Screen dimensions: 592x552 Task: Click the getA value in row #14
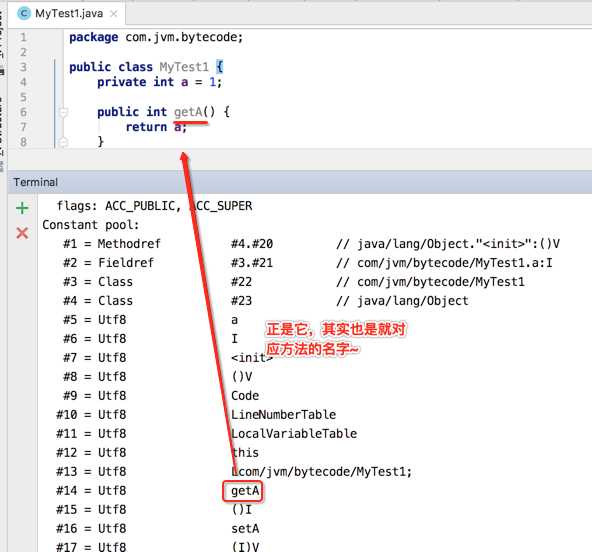[x=245, y=491]
